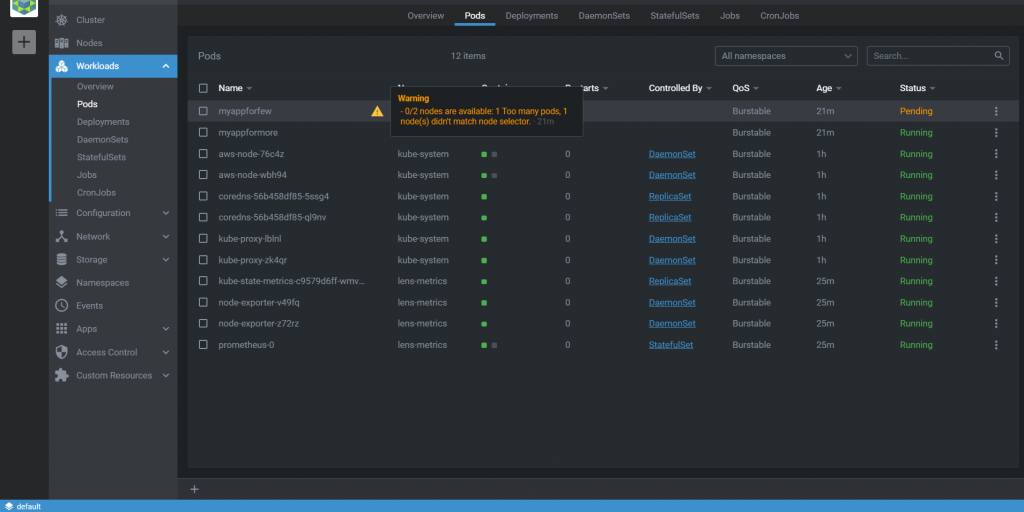Expand the Configuration section chevron

click(166, 213)
